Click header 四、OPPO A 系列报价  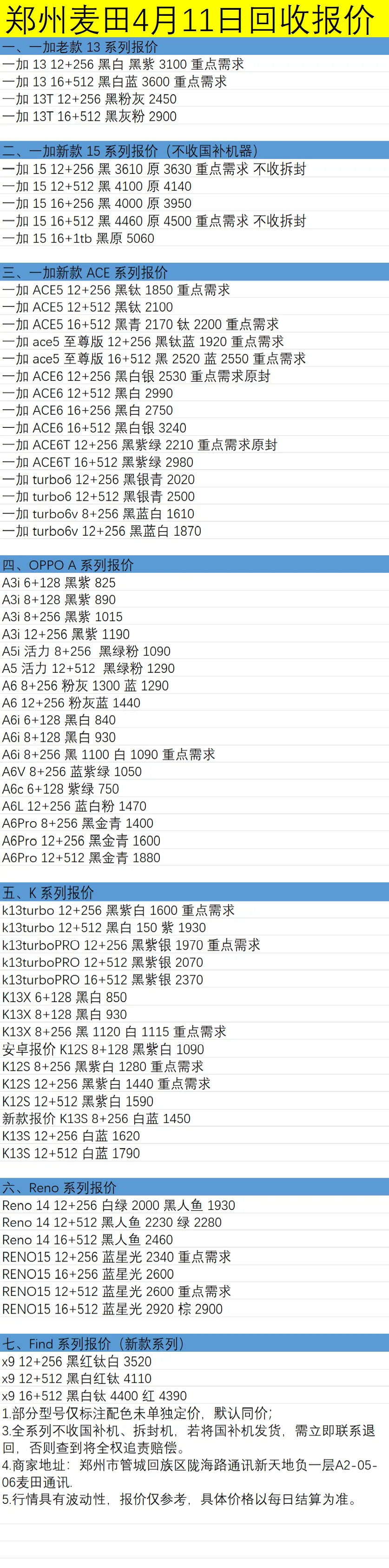click(x=194, y=565)
